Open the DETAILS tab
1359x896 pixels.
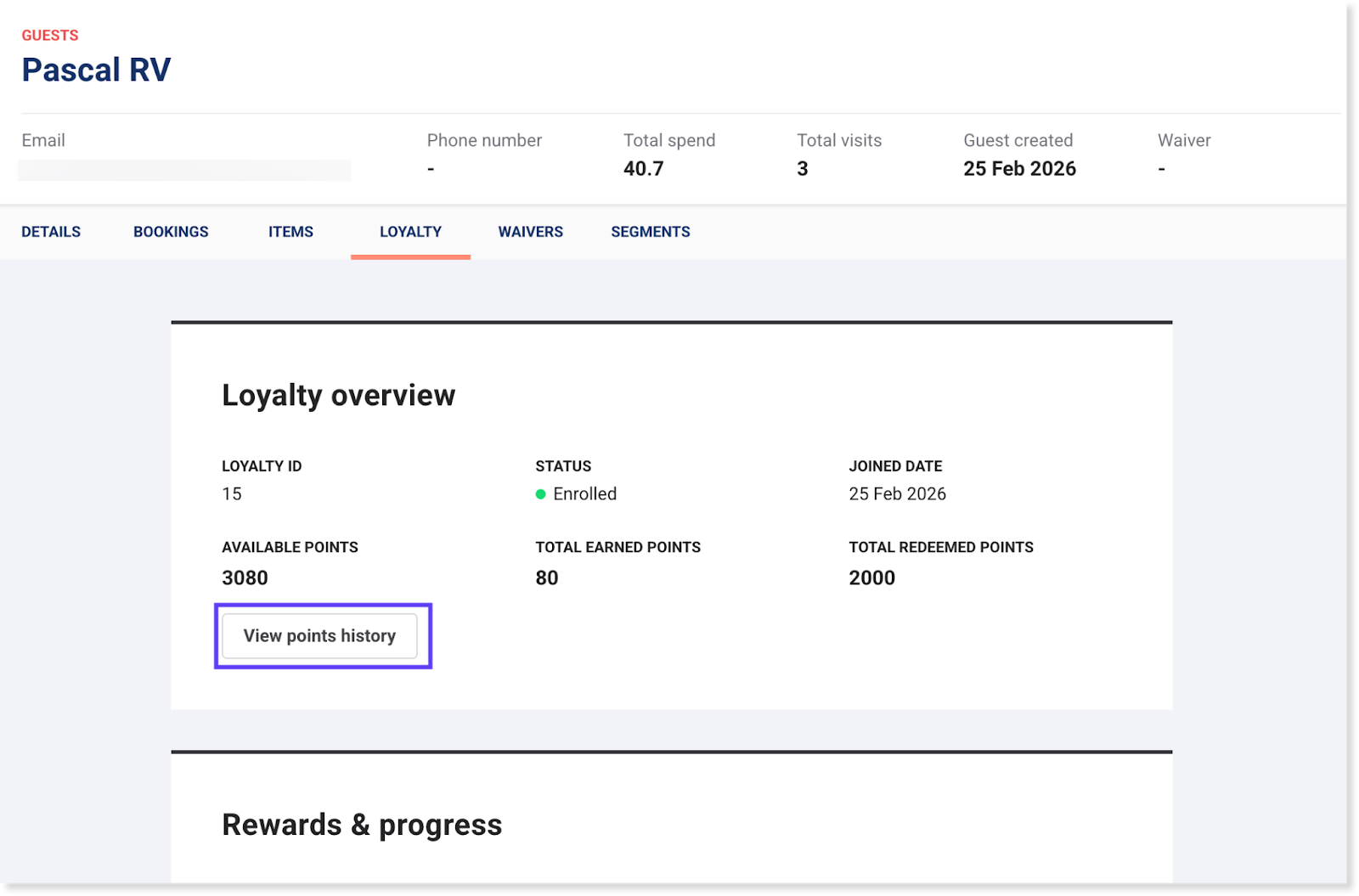click(51, 232)
